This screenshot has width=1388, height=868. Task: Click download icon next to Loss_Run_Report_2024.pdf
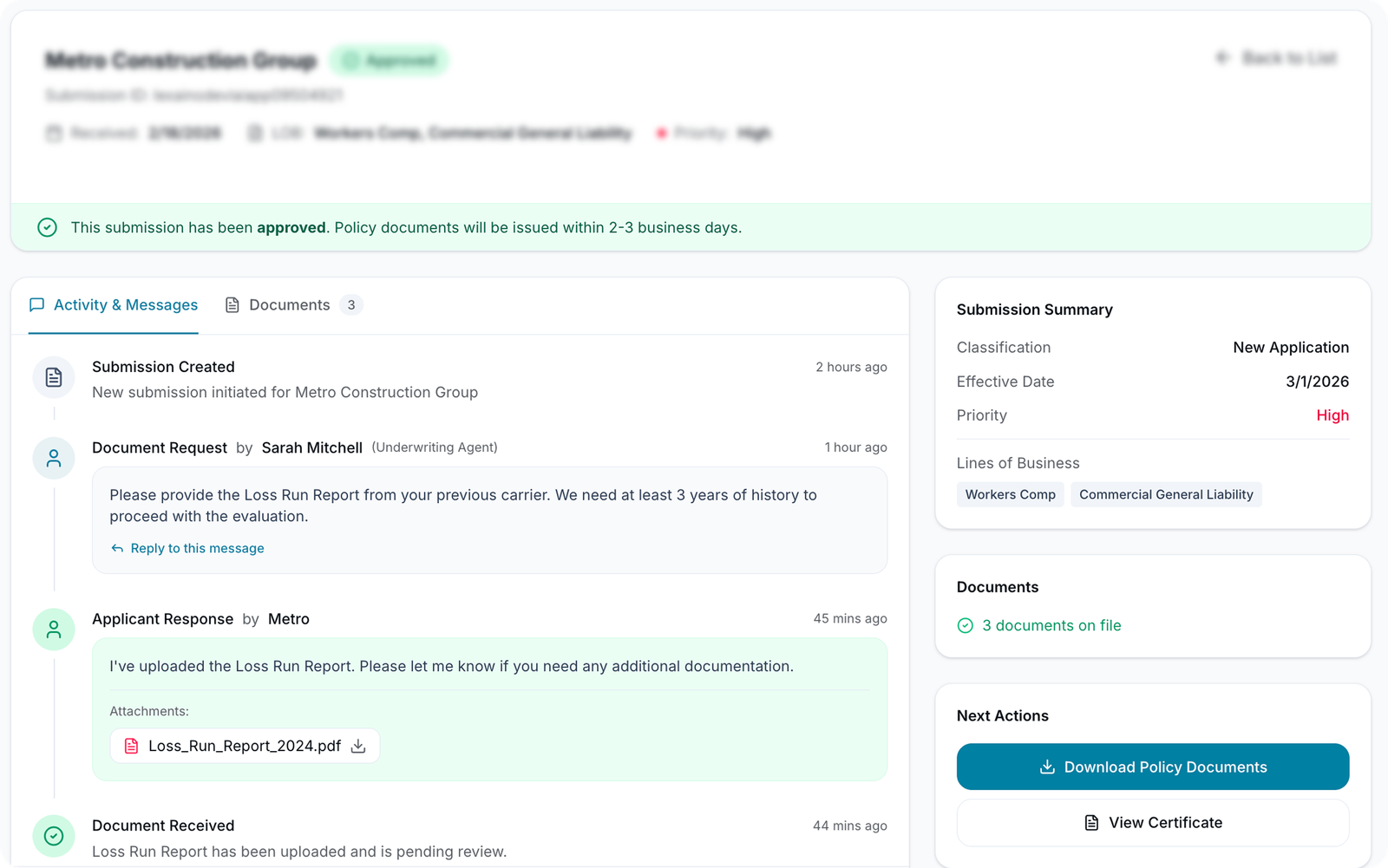(x=358, y=746)
